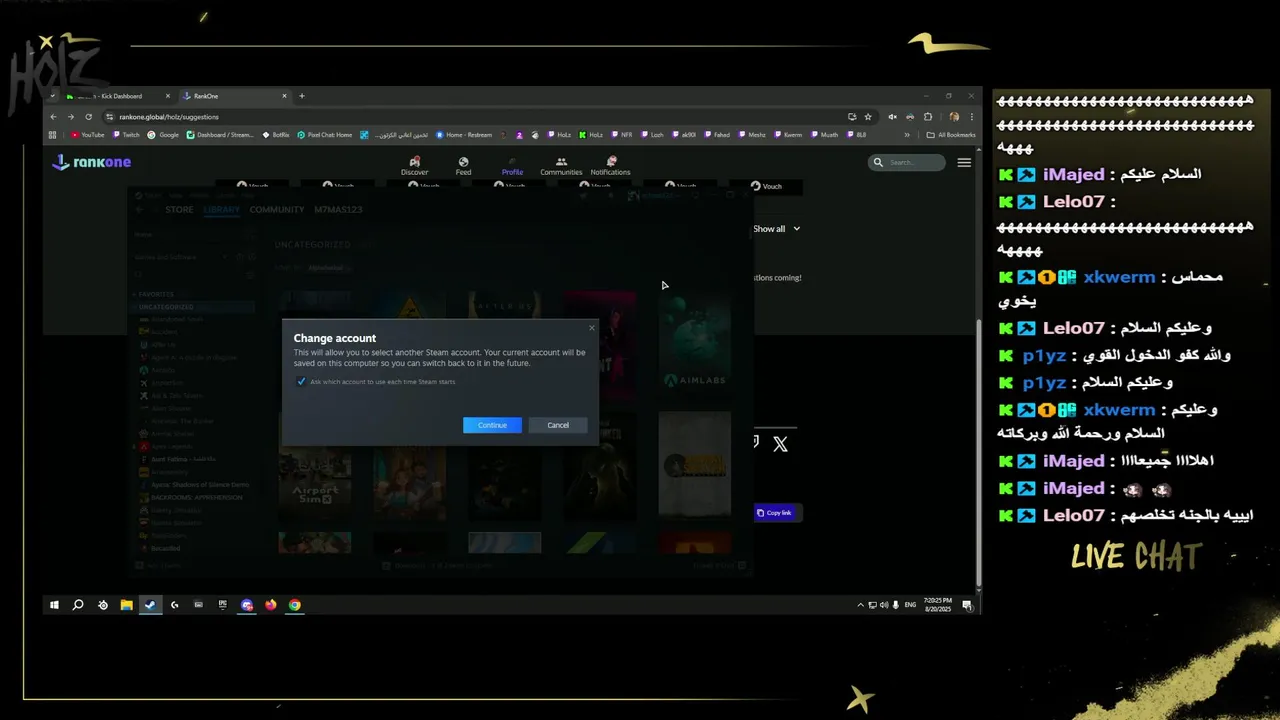Open Home - Restream bookmark
Screen dimensions: 1280x720
coord(464,135)
